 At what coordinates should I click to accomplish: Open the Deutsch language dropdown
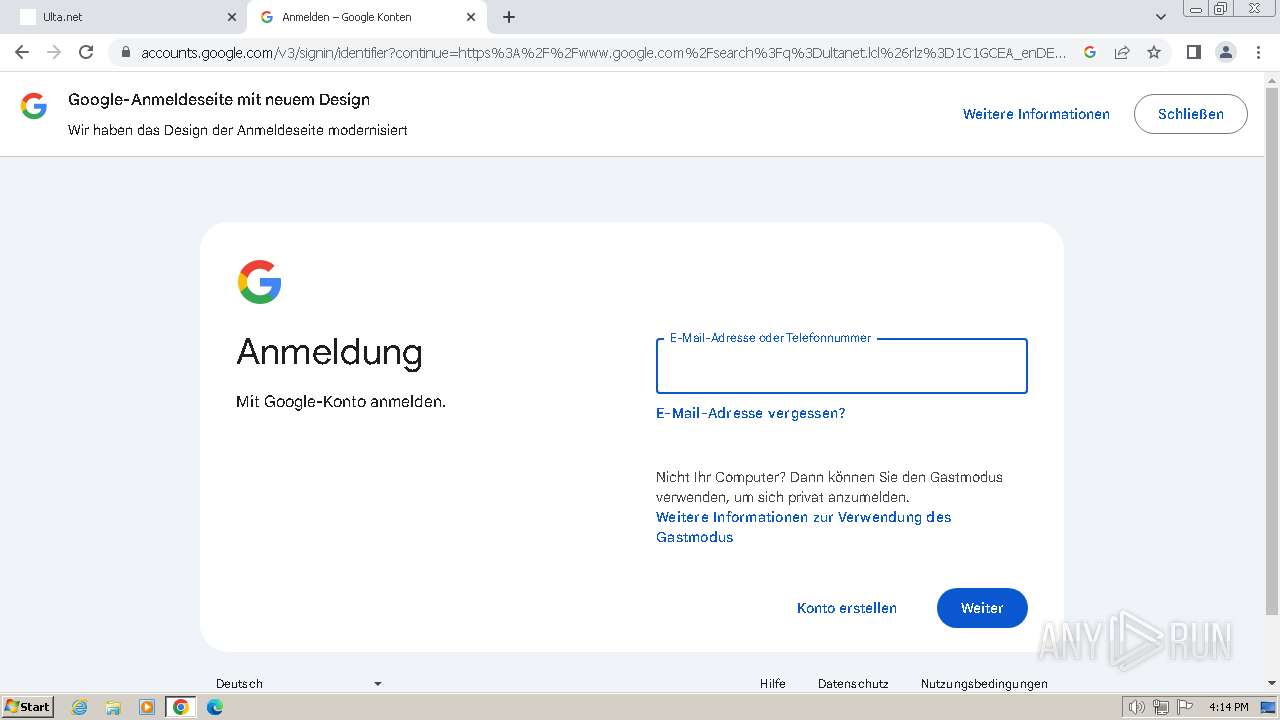299,684
